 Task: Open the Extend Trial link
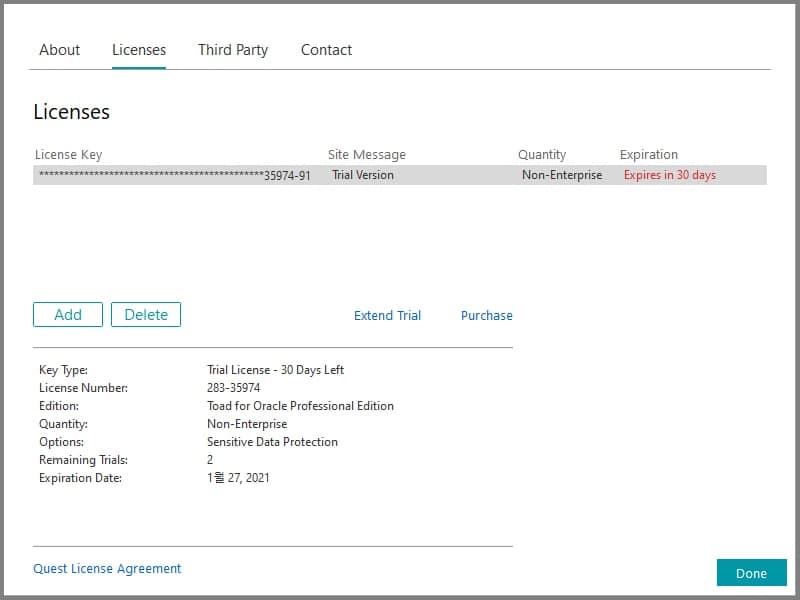[387, 315]
